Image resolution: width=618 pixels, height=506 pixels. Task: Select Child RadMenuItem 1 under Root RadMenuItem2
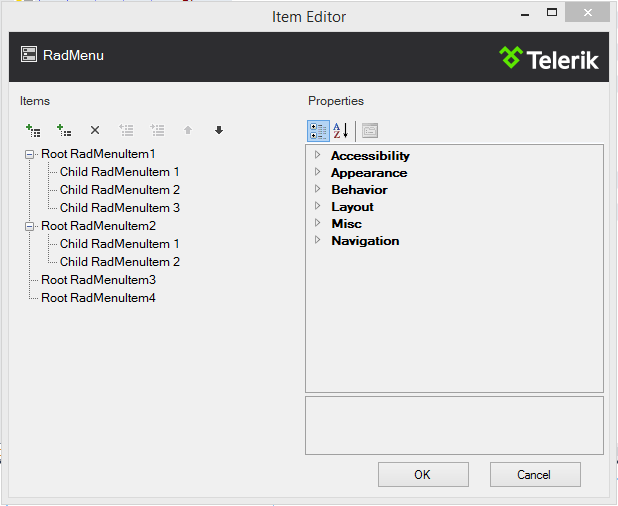[119, 244]
